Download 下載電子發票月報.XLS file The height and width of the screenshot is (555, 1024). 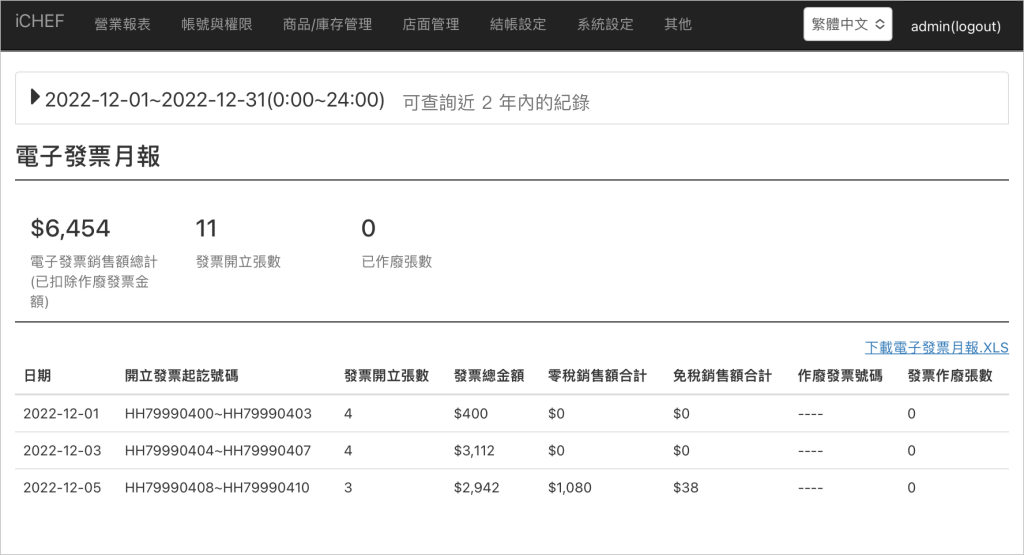[x=936, y=348]
